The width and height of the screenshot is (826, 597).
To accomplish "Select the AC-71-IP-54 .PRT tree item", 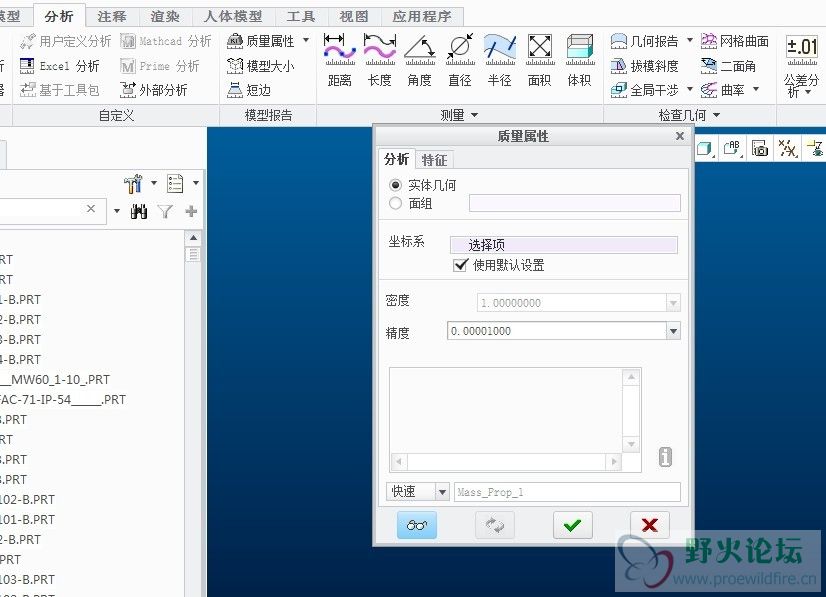I will [x=63, y=399].
